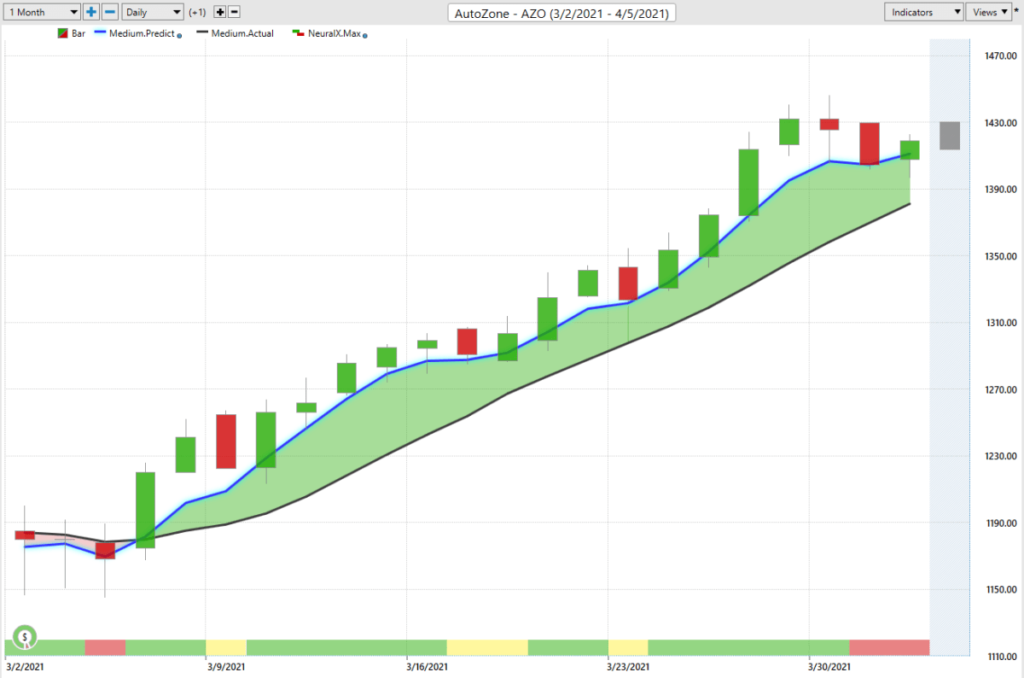Click the AutoZone - AZO chart title field
The width and height of the screenshot is (1024, 678).
(562, 13)
